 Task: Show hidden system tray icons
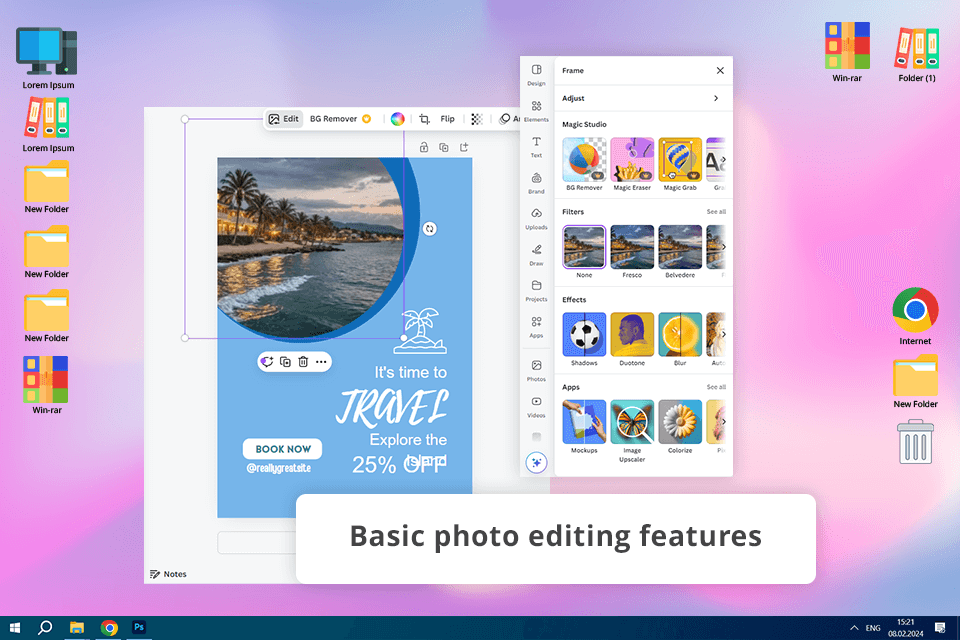click(x=854, y=628)
